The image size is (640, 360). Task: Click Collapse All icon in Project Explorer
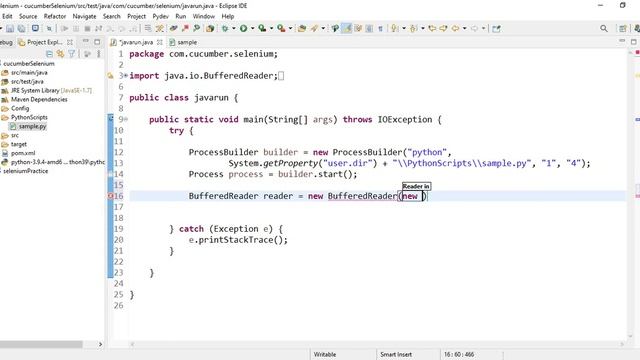(49, 54)
